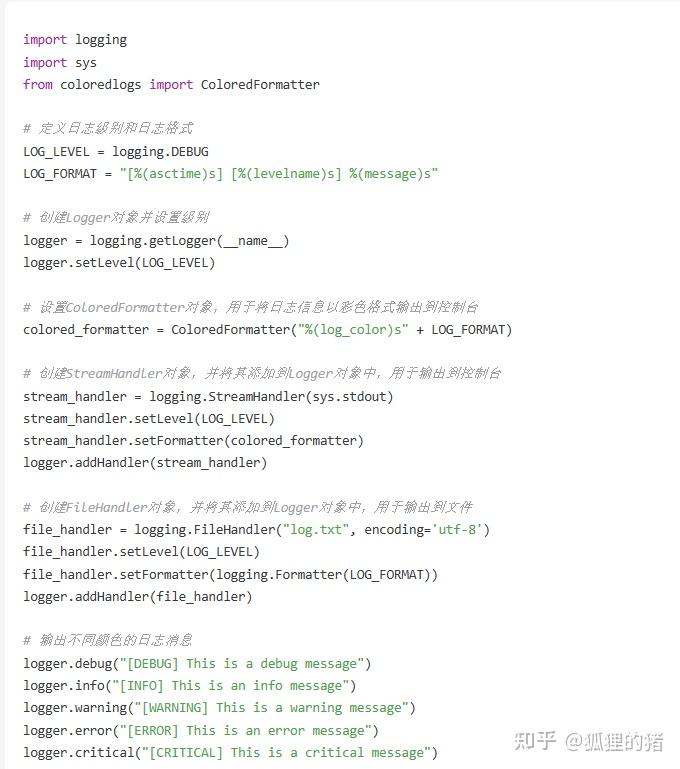The height and width of the screenshot is (769, 680).
Task: Click the ColoredFormatter import name
Action: point(260,84)
